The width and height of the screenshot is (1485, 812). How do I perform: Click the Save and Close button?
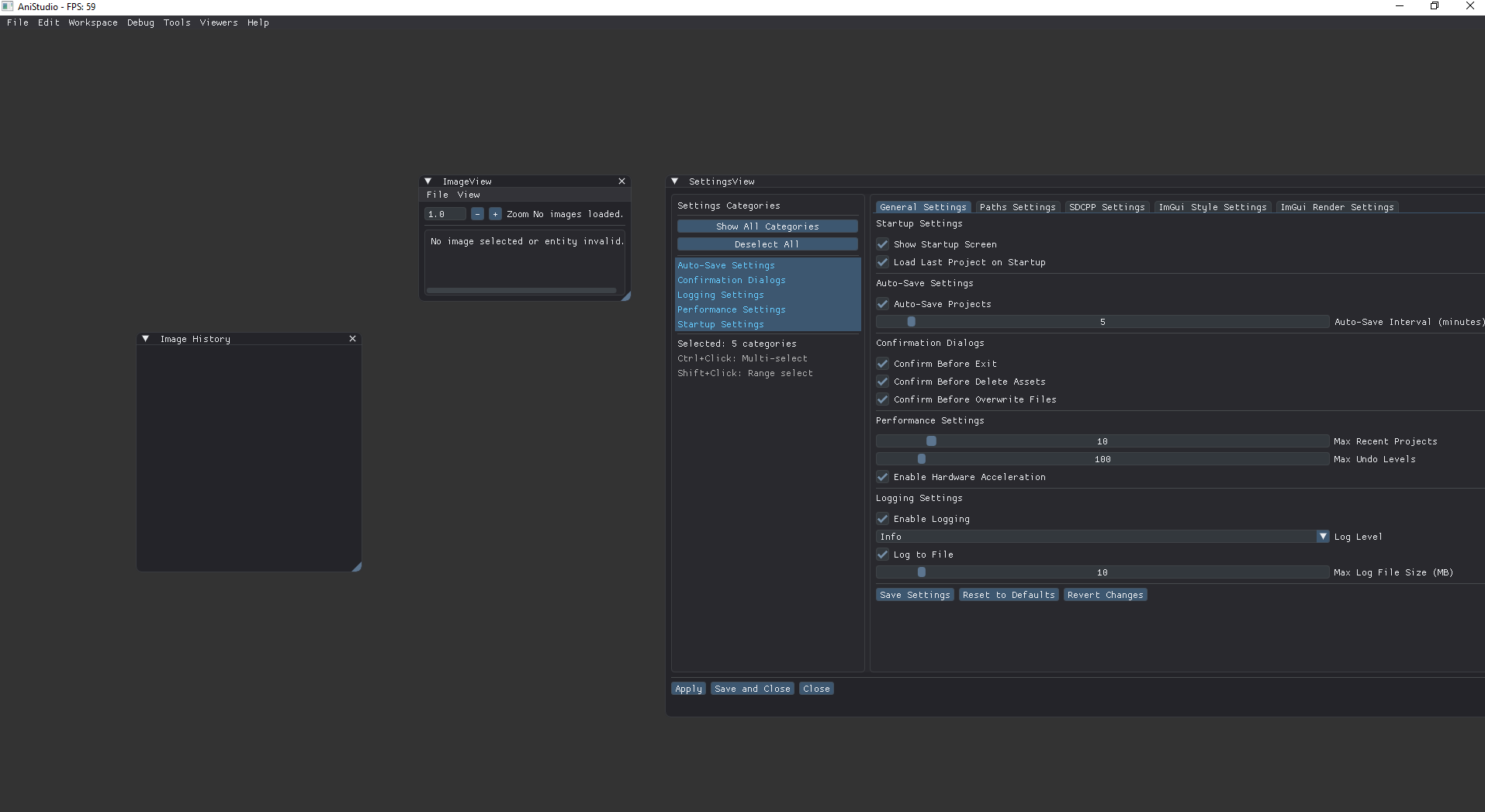[753, 689]
